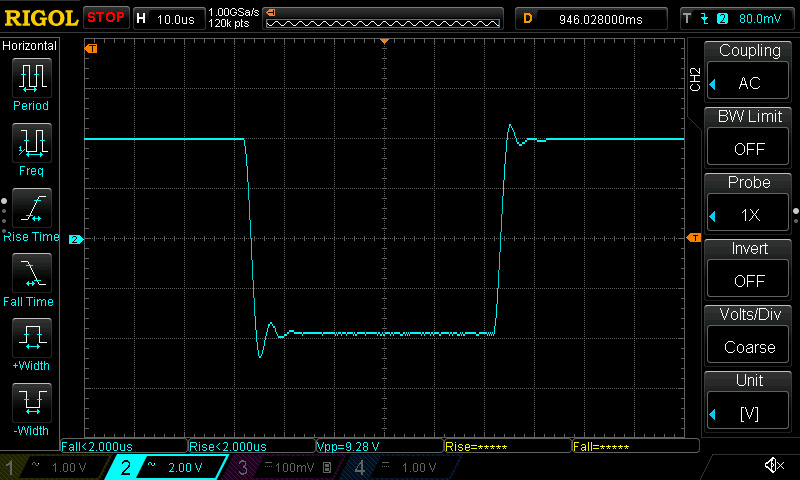The image size is (800, 480).
Task: Click the trigger level marker at right edge
Action: (694, 238)
